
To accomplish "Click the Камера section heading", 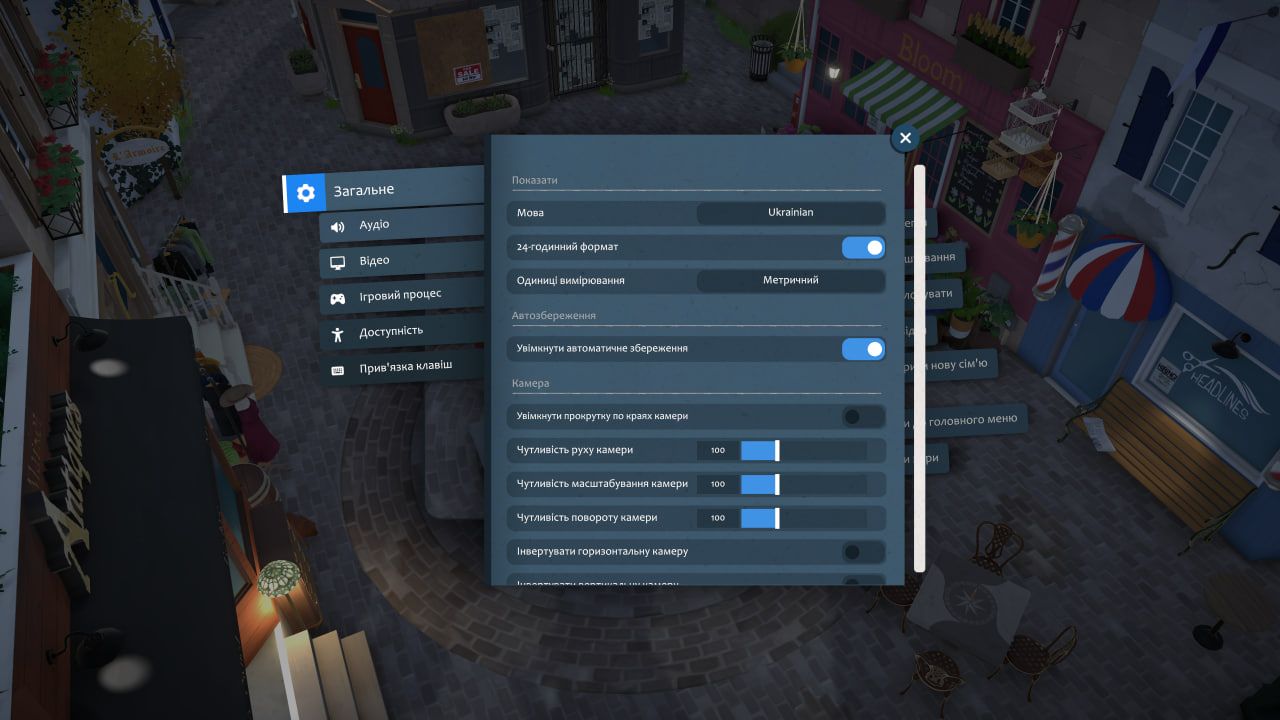I will (x=531, y=383).
